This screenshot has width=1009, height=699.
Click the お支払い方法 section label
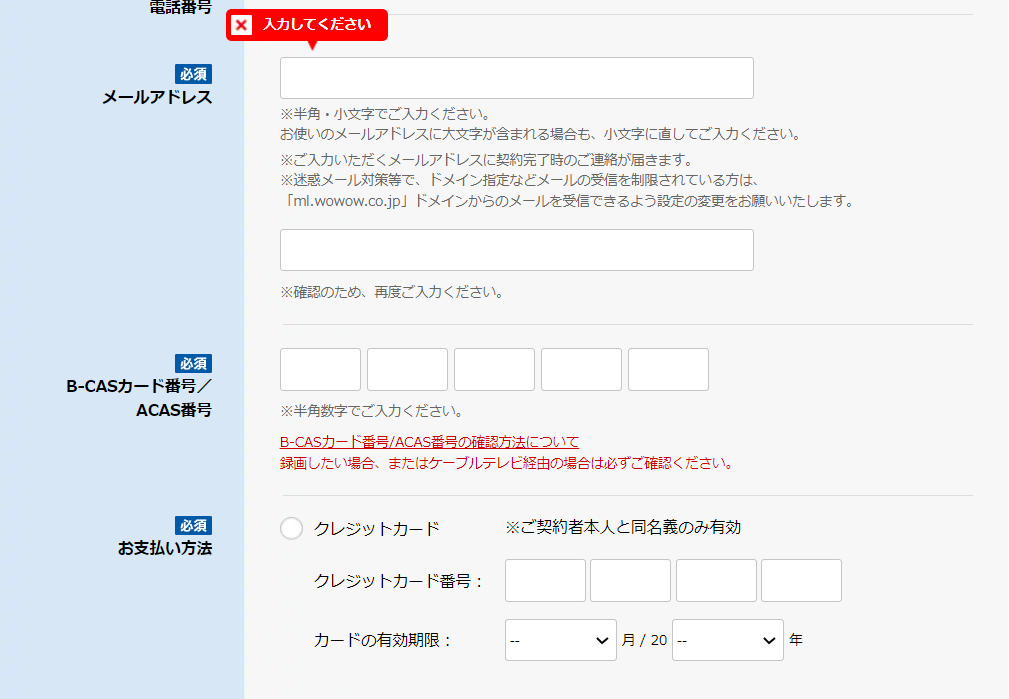(x=165, y=548)
